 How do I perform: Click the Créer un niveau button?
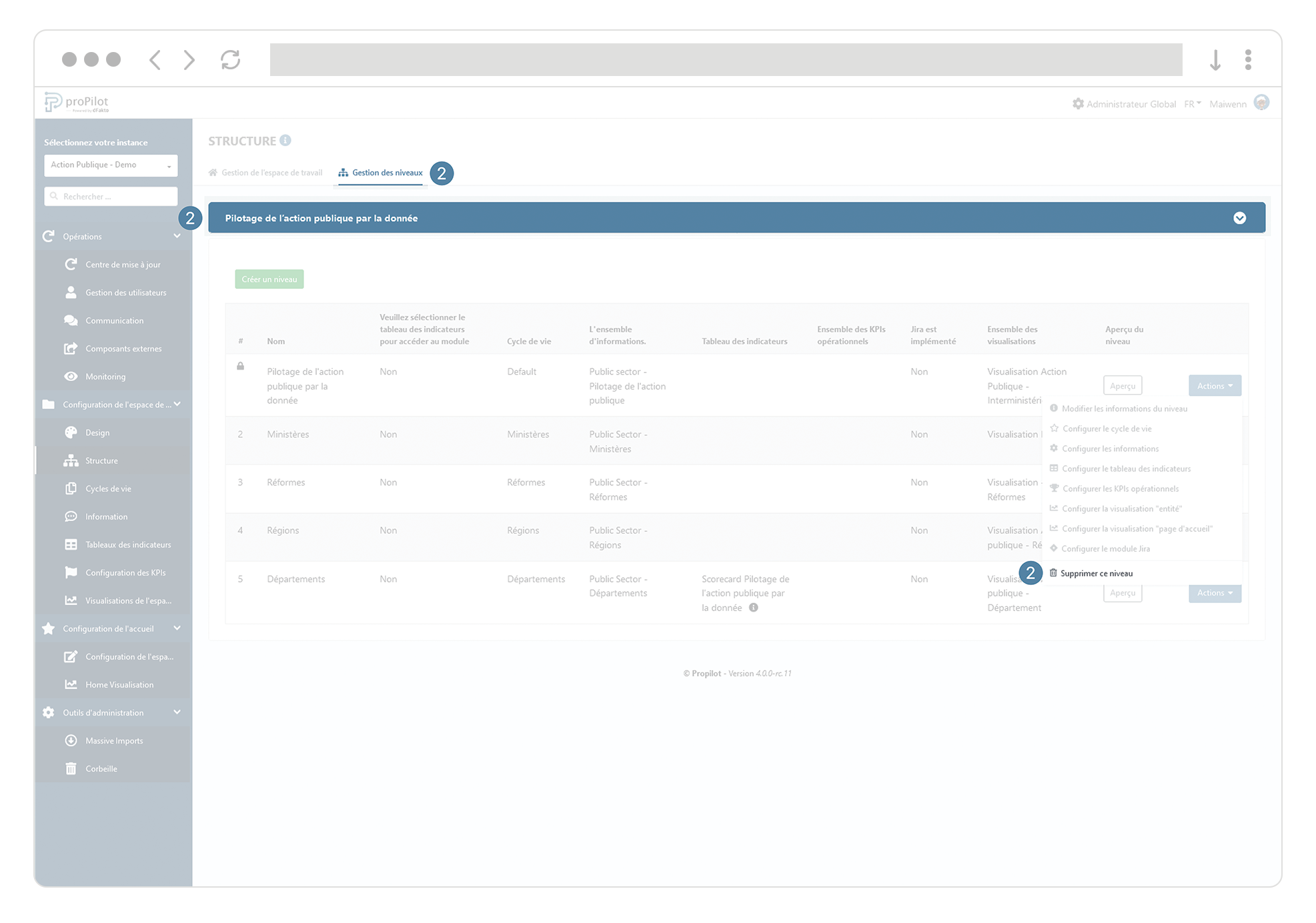click(x=269, y=279)
